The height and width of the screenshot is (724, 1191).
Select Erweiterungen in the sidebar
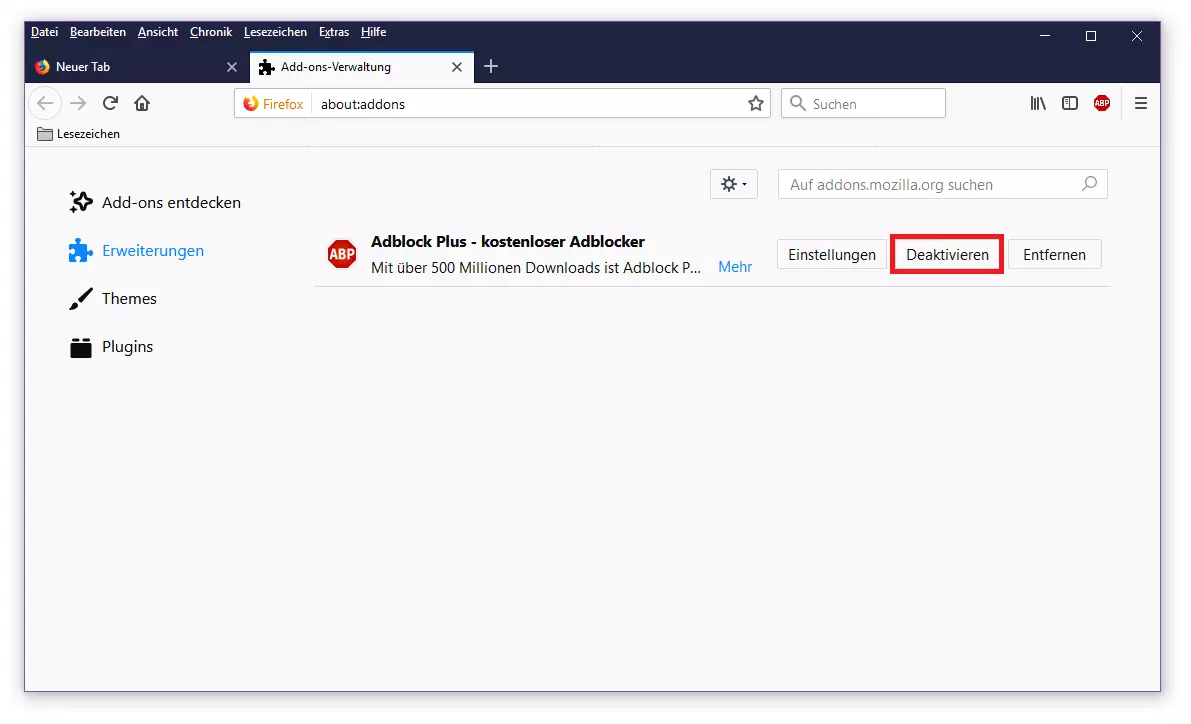(x=137, y=251)
